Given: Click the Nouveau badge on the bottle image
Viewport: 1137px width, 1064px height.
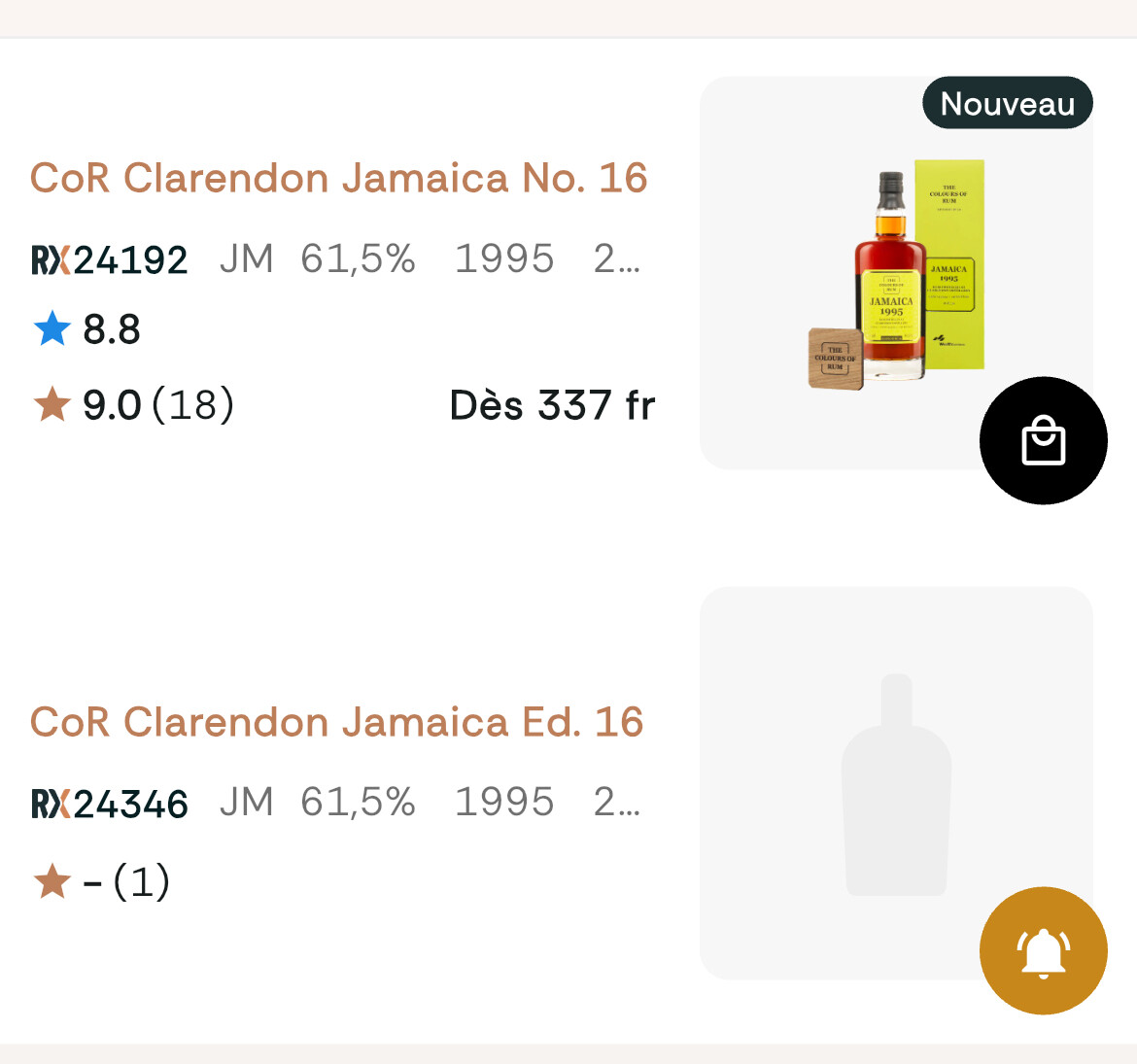Looking at the screenshot, I should pyautogui.click(x=1008, y=103).
